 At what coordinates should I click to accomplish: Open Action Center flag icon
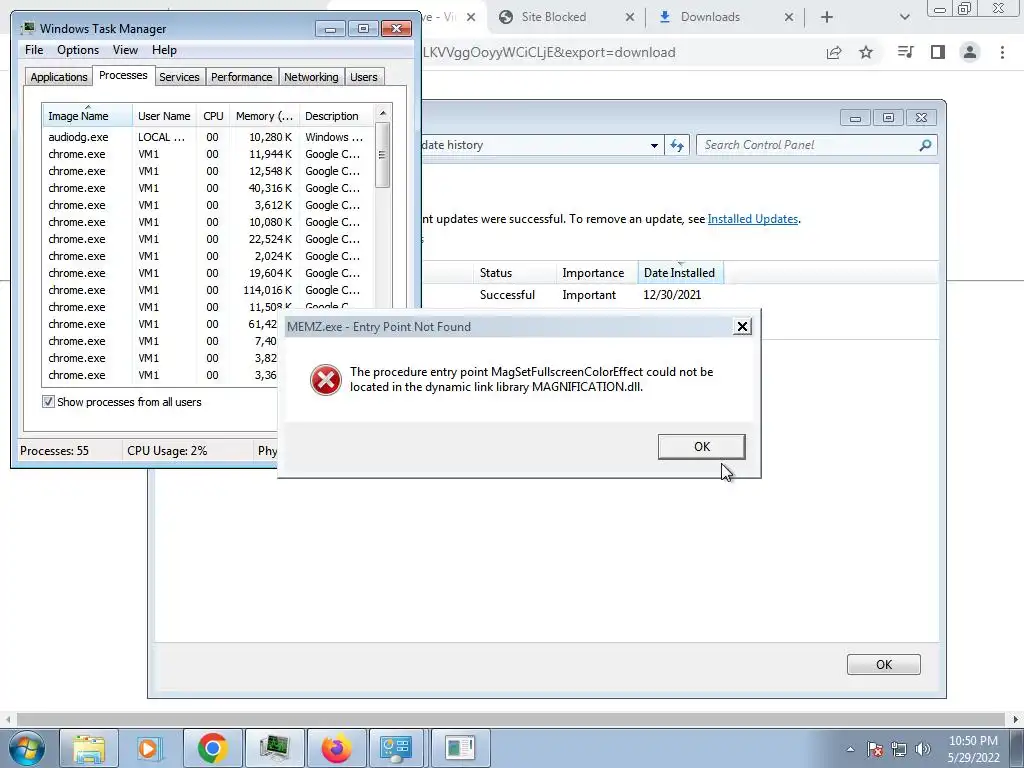875,749
